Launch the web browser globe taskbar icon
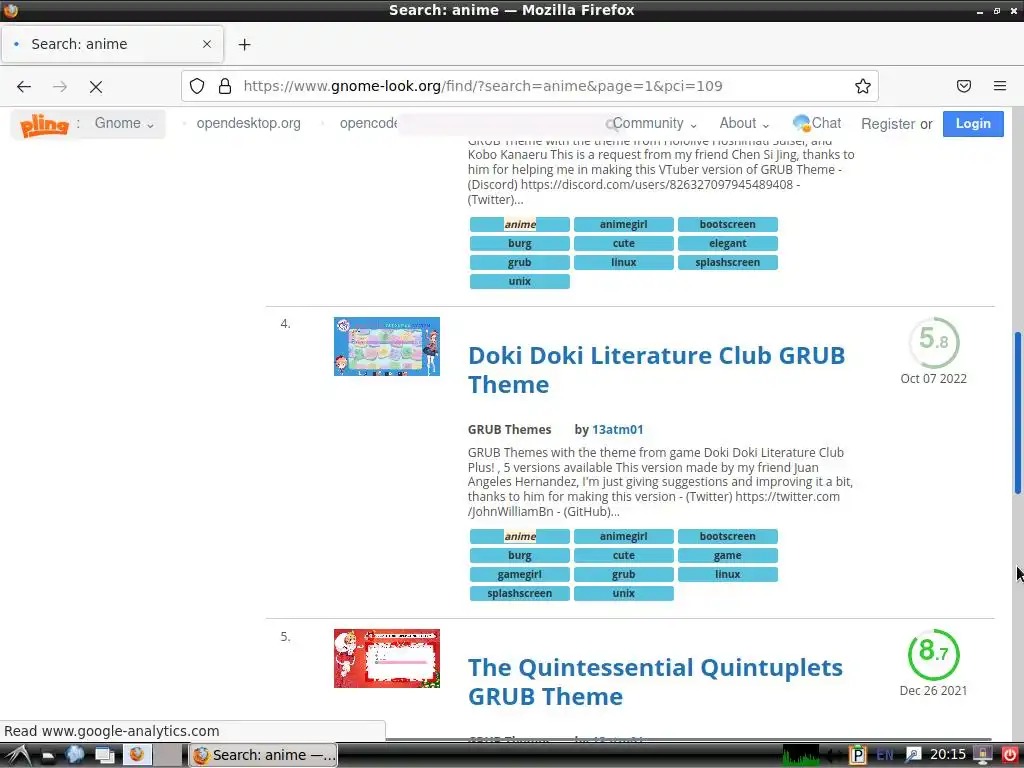The height and width of the screenshot is (768, 1024). (75, 755)
